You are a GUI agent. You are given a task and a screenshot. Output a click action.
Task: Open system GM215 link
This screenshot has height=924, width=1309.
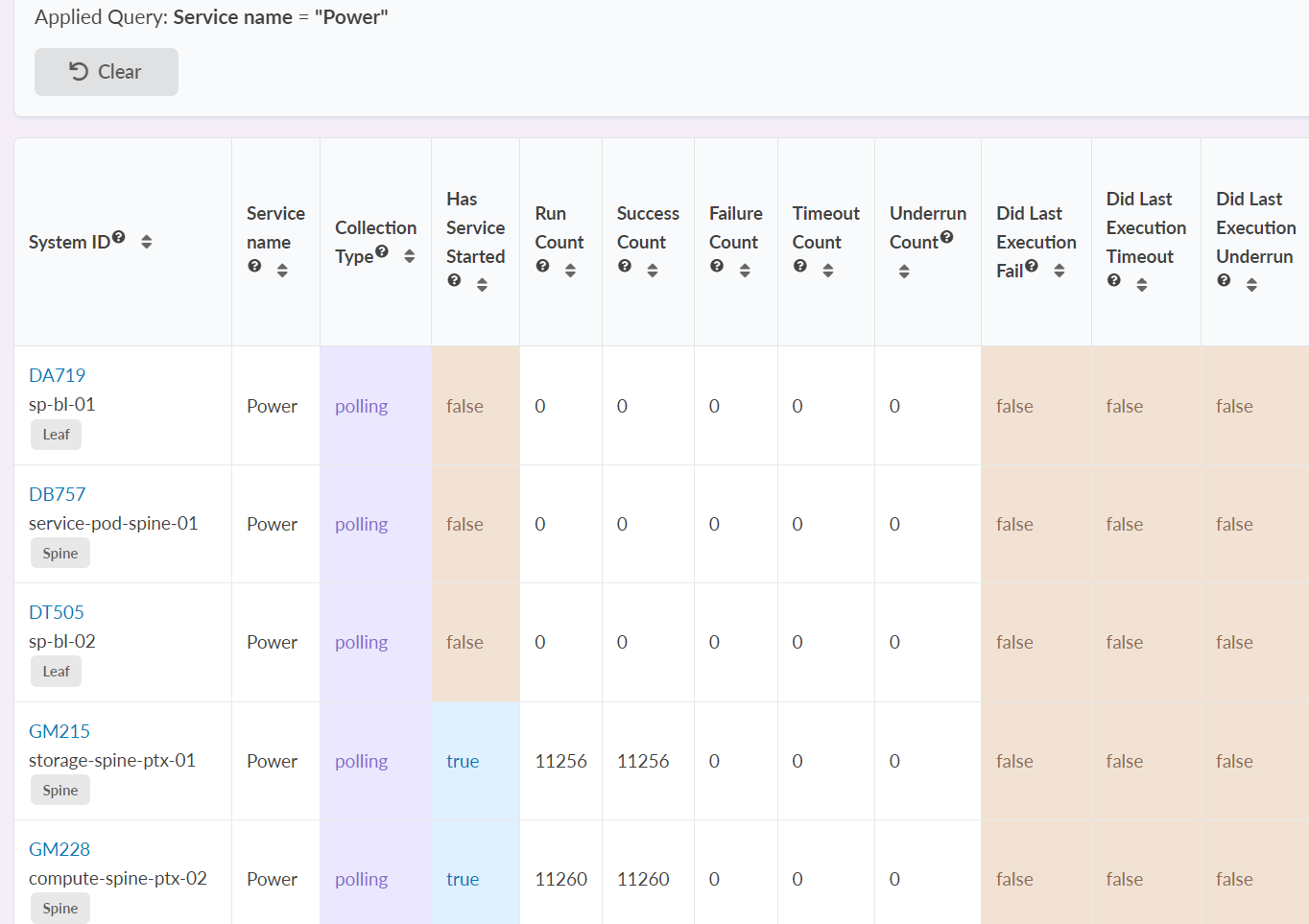[x=59, y=731]
